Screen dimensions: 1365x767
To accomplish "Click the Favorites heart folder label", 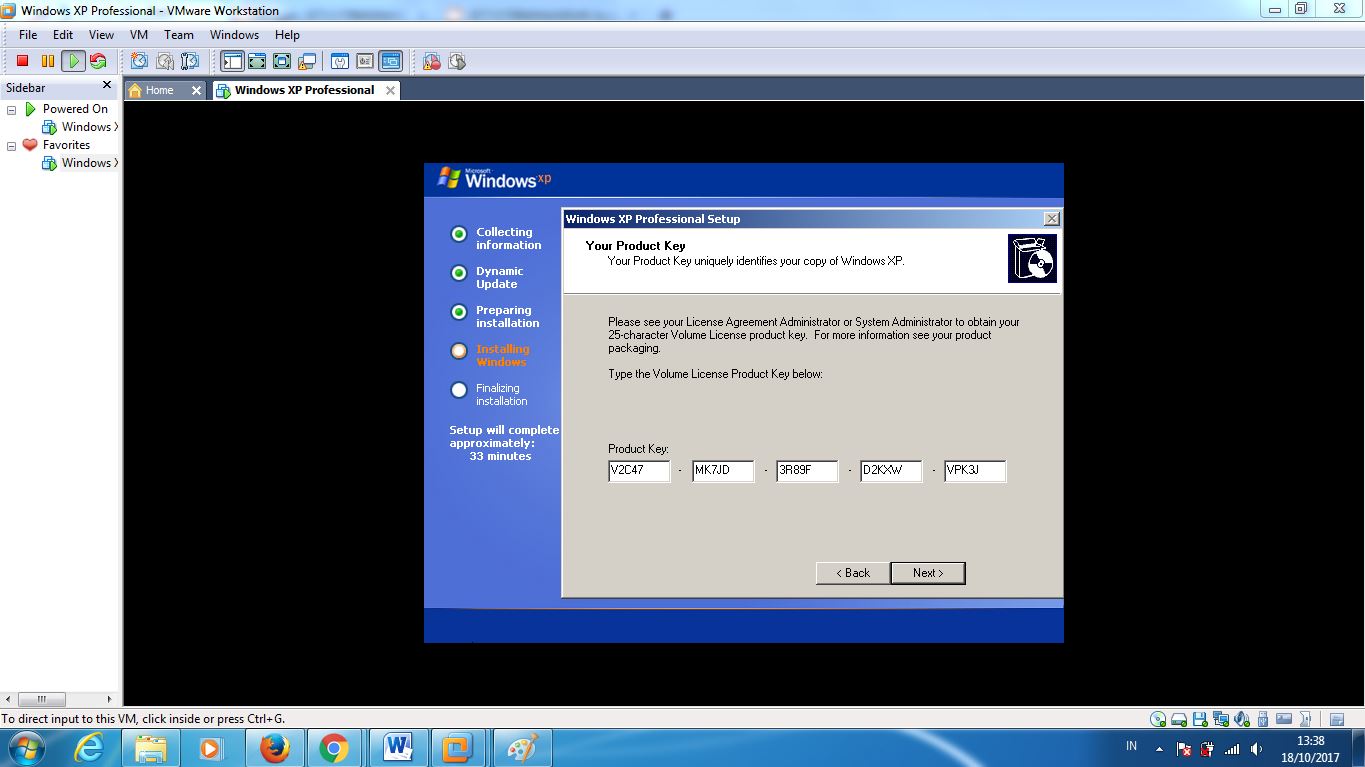I will [66, 145].
